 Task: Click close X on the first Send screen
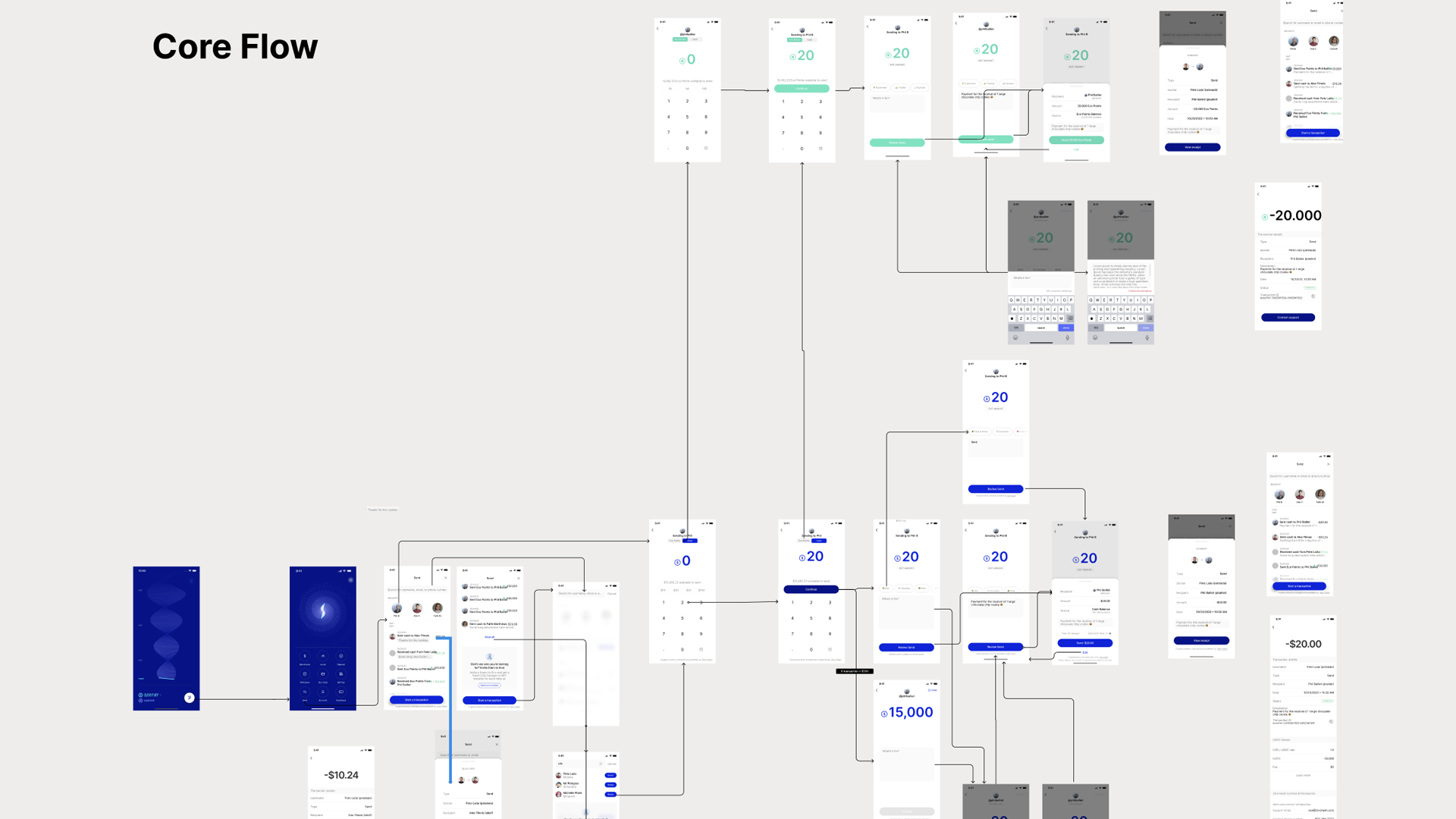click(445, 578)
